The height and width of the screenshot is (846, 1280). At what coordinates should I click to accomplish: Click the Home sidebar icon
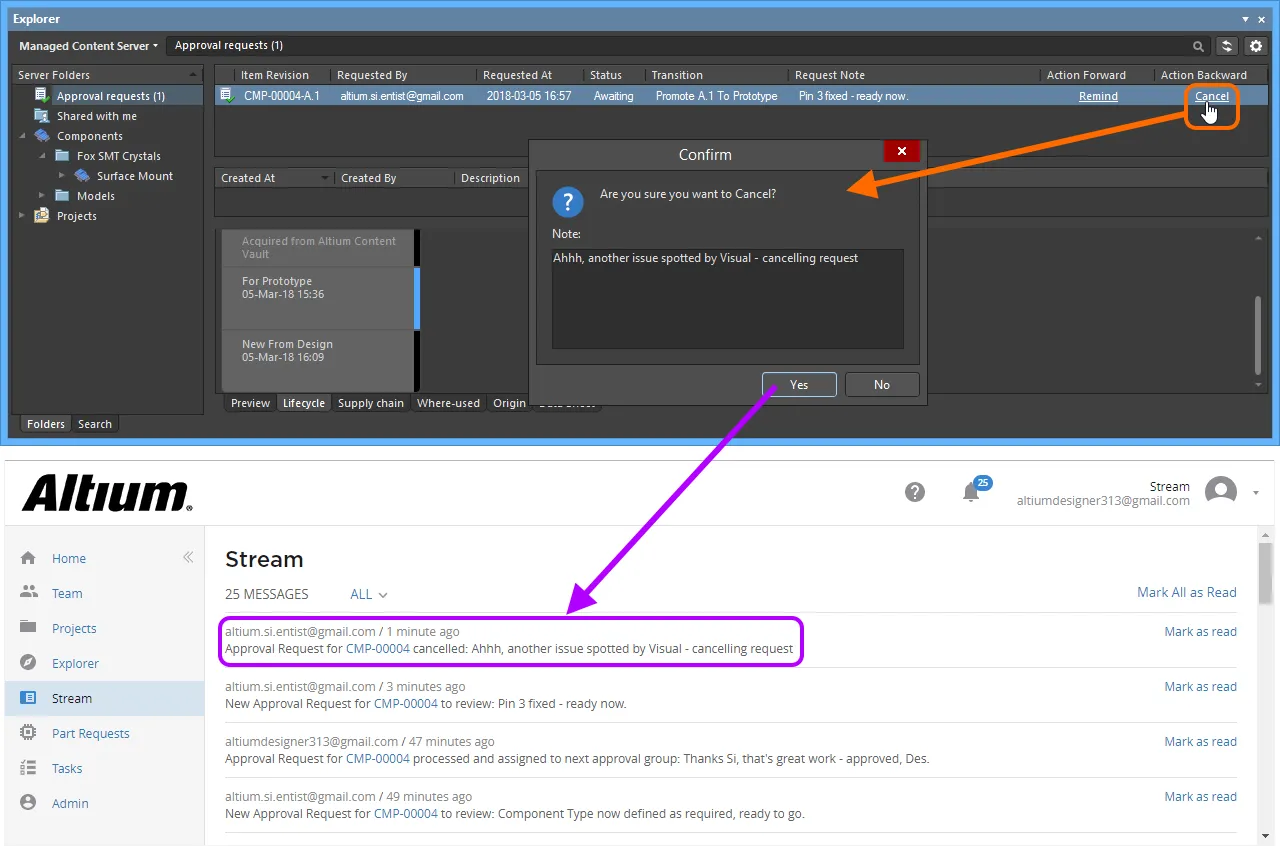pos(28,558)
